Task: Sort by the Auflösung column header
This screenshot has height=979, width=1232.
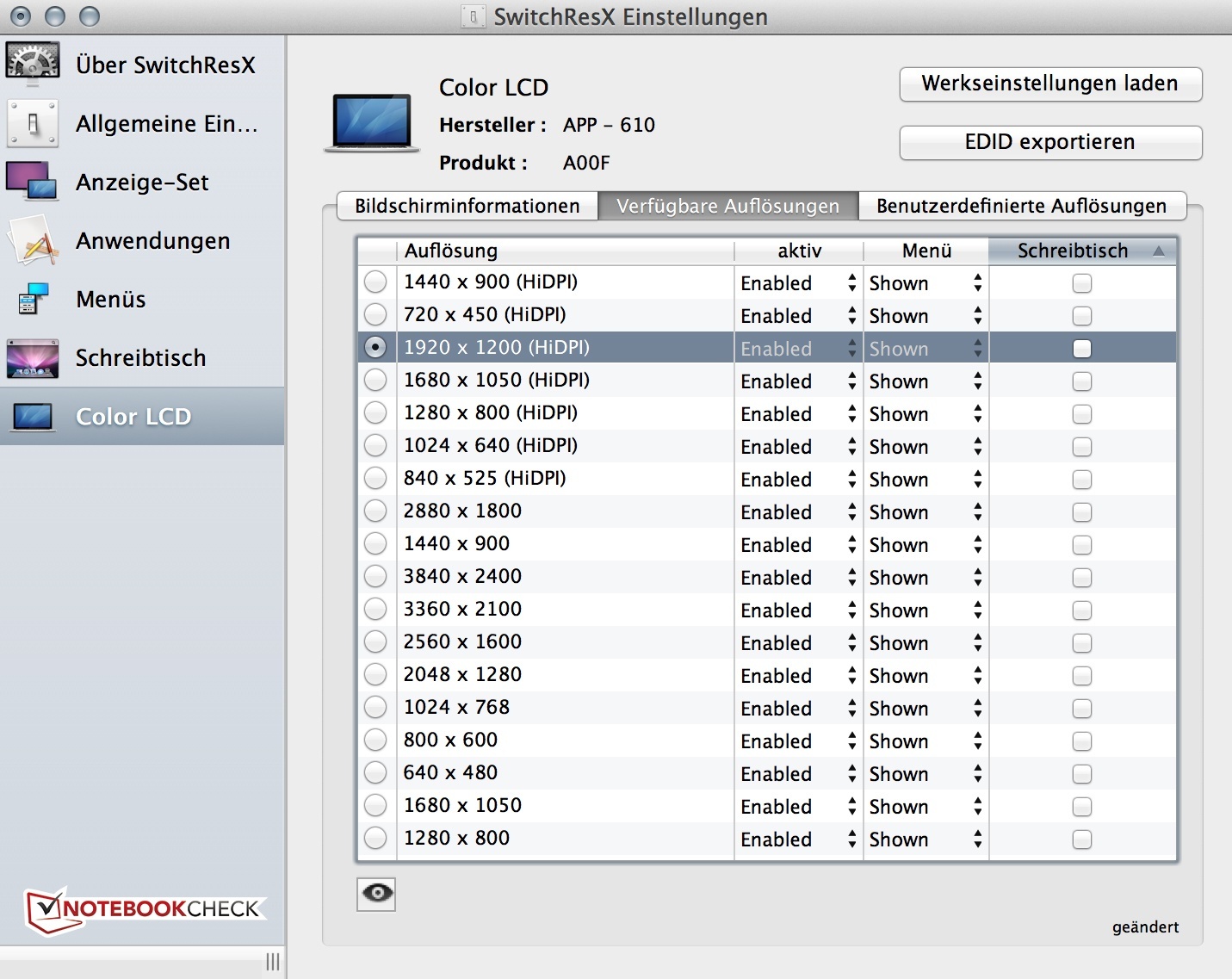Action: (565, 251)
